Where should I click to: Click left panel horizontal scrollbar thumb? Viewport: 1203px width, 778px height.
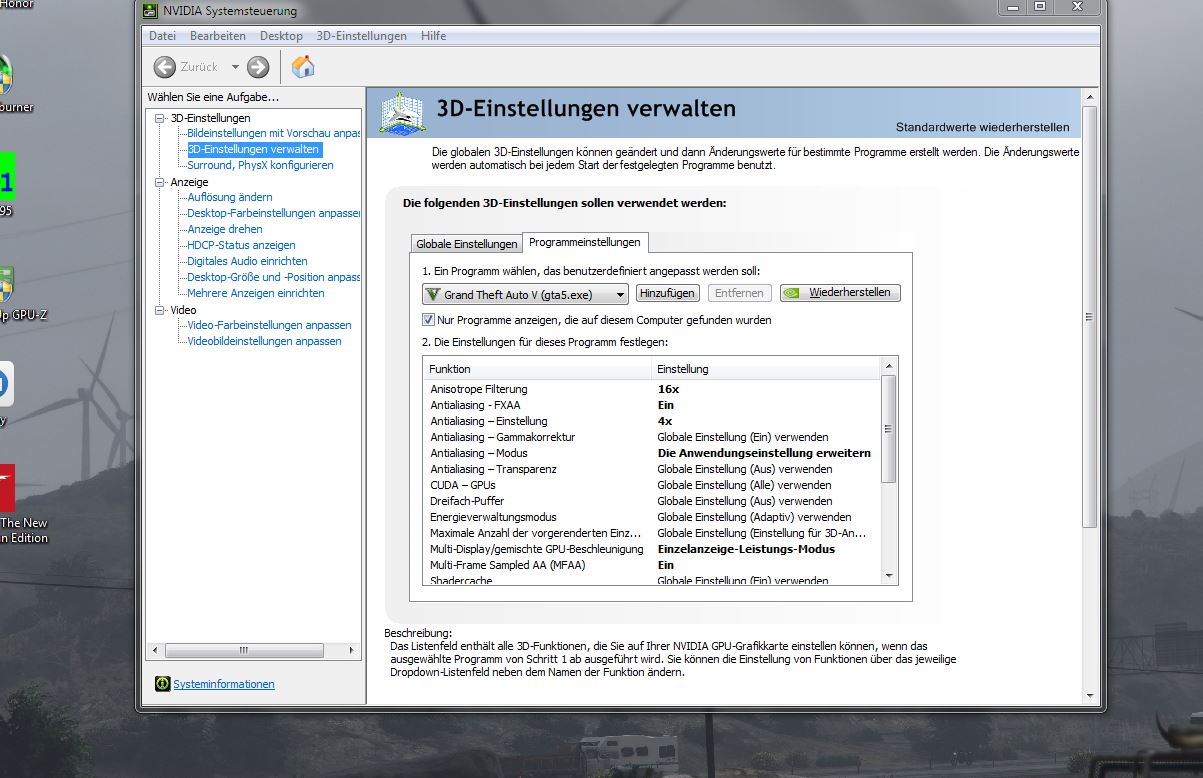pos(243,650)
